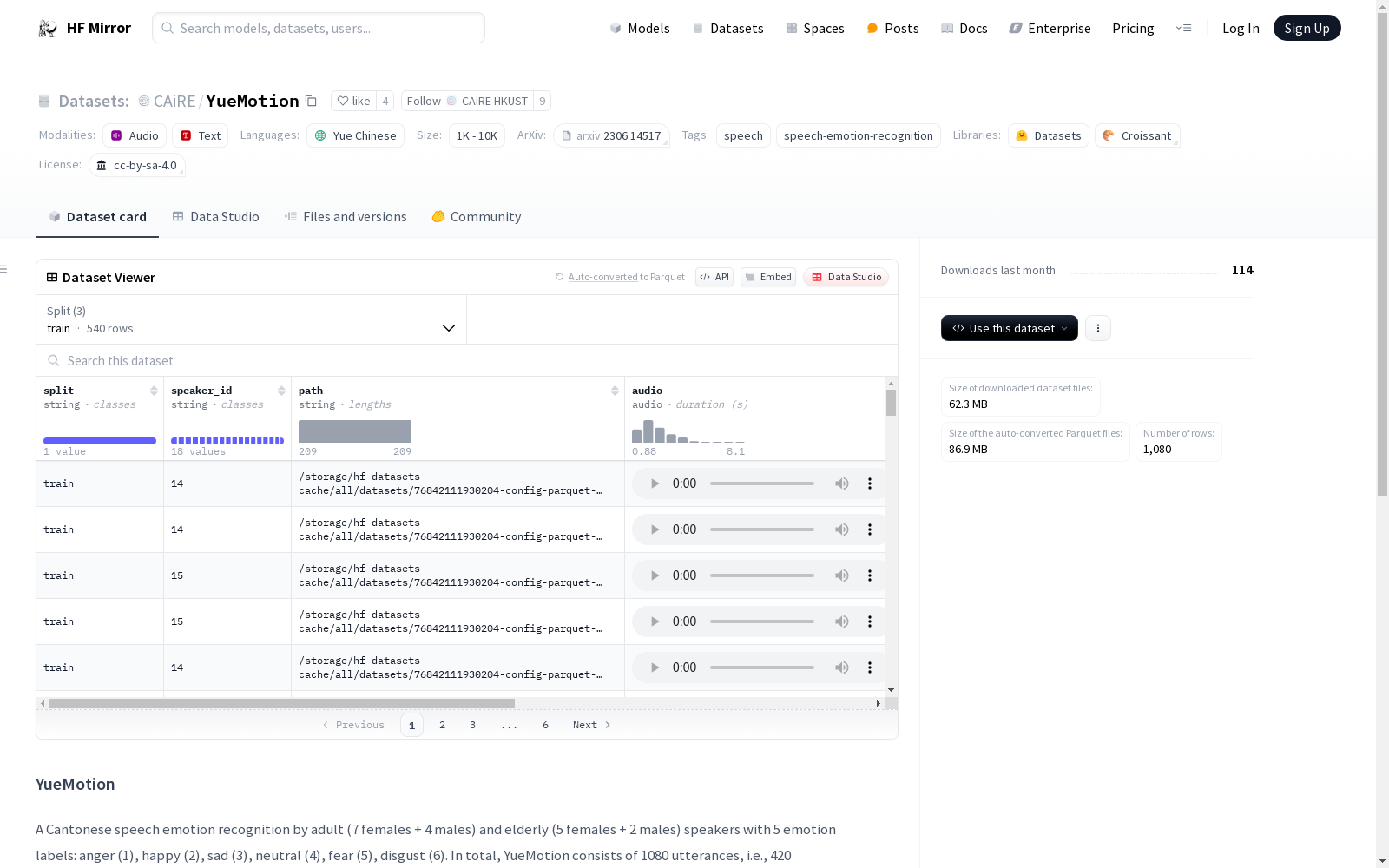Navigate to Models in the top bar
1389x868 pixels.
[x=640, y=28]
